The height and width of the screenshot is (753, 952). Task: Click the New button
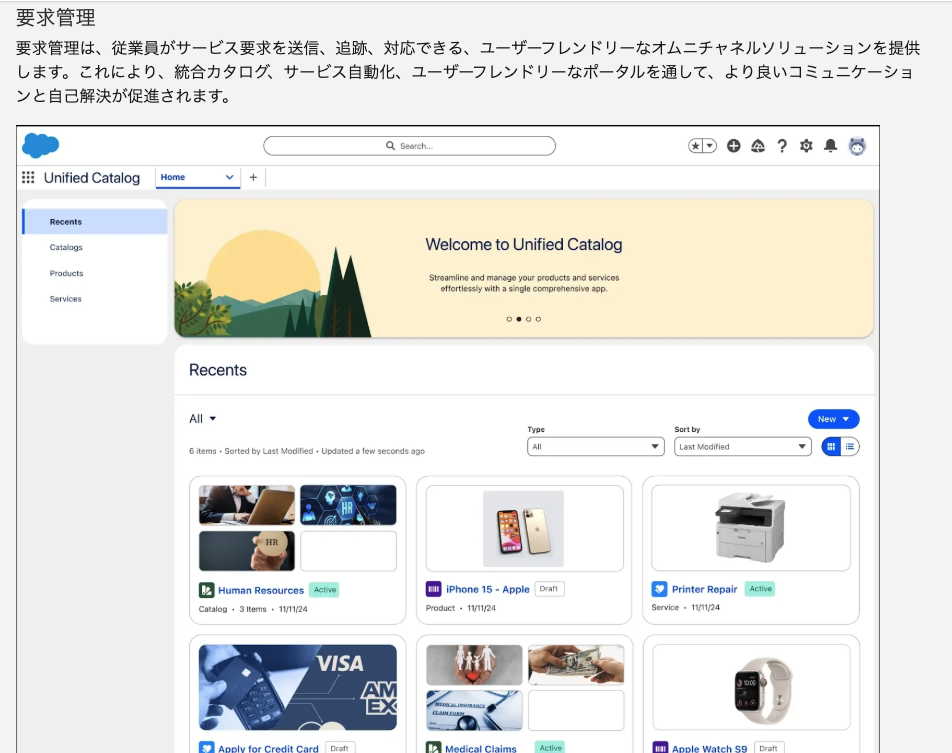[x=833, y=419]
